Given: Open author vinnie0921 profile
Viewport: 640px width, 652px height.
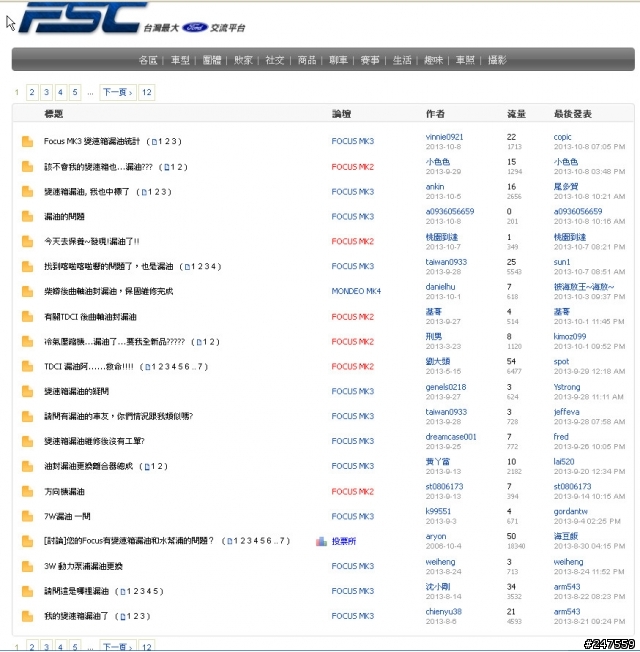Looking at the screenshot, I should [445, 137].
